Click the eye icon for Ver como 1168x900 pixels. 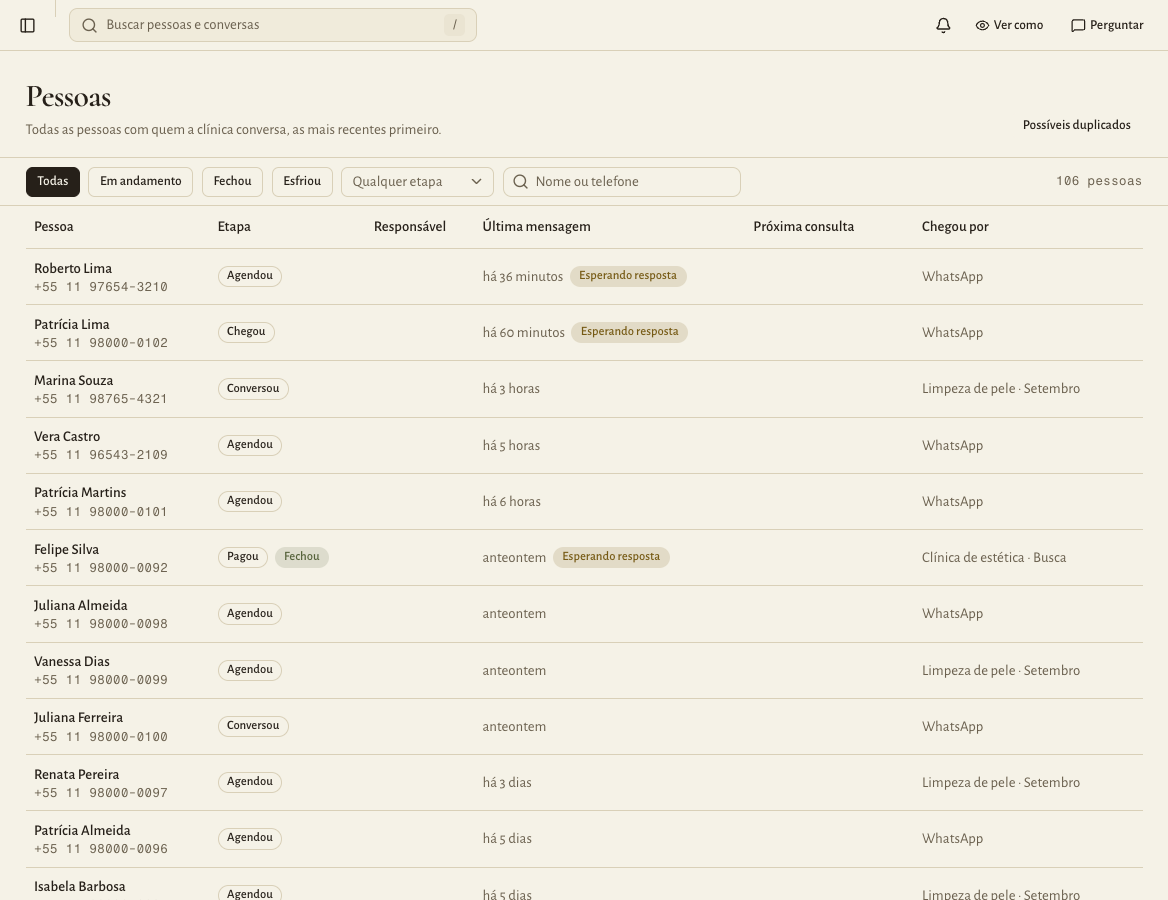pos(982,25)
